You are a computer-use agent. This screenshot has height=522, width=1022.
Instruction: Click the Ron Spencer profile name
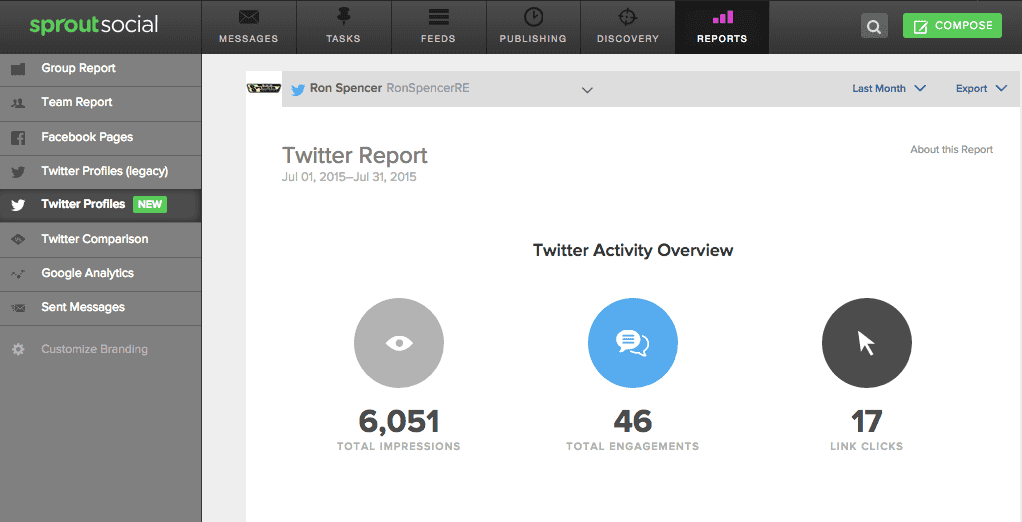point(345,88)
